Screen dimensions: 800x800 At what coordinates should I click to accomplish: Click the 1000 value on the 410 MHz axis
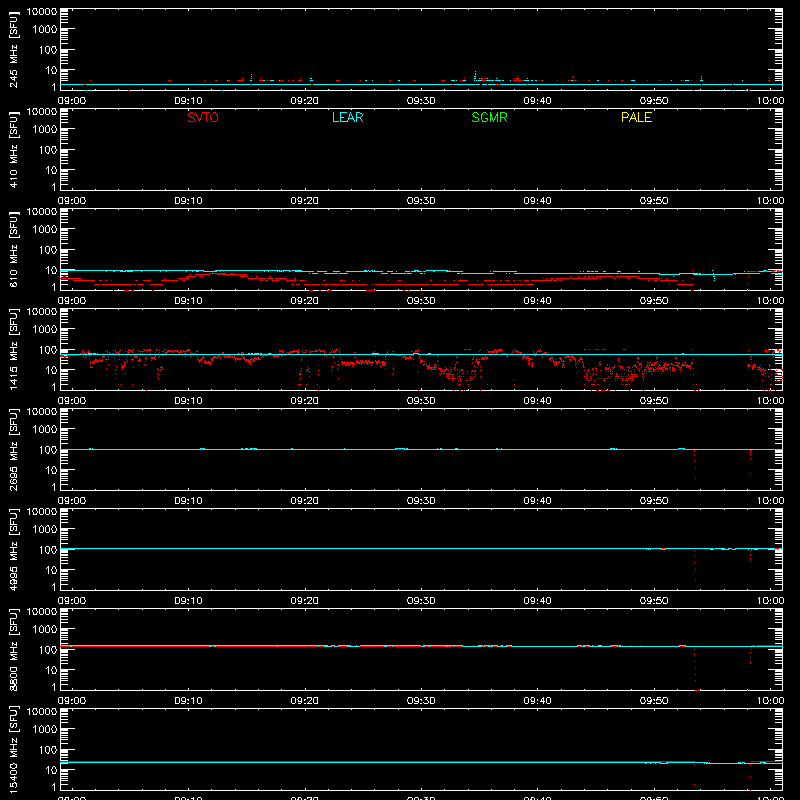(45, 130)
